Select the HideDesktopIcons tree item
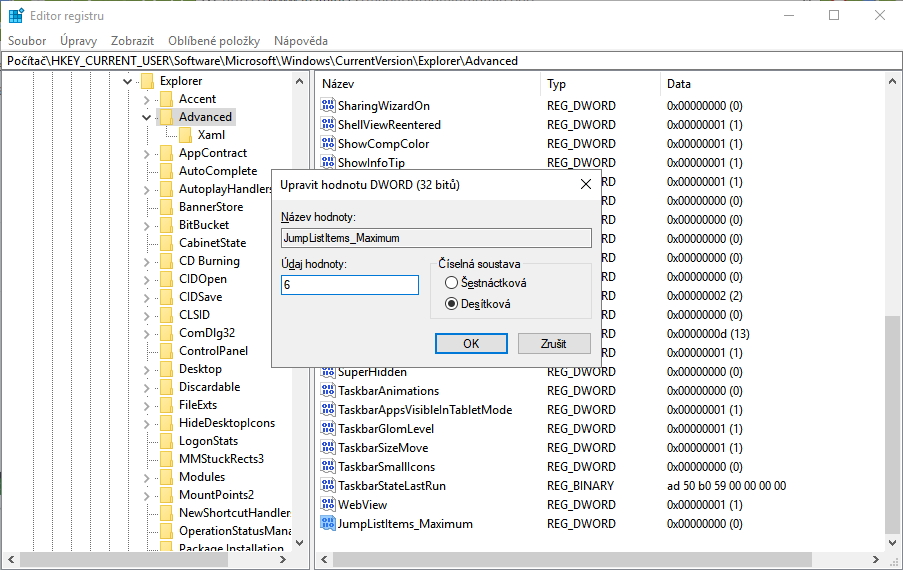 coord(227,423)
